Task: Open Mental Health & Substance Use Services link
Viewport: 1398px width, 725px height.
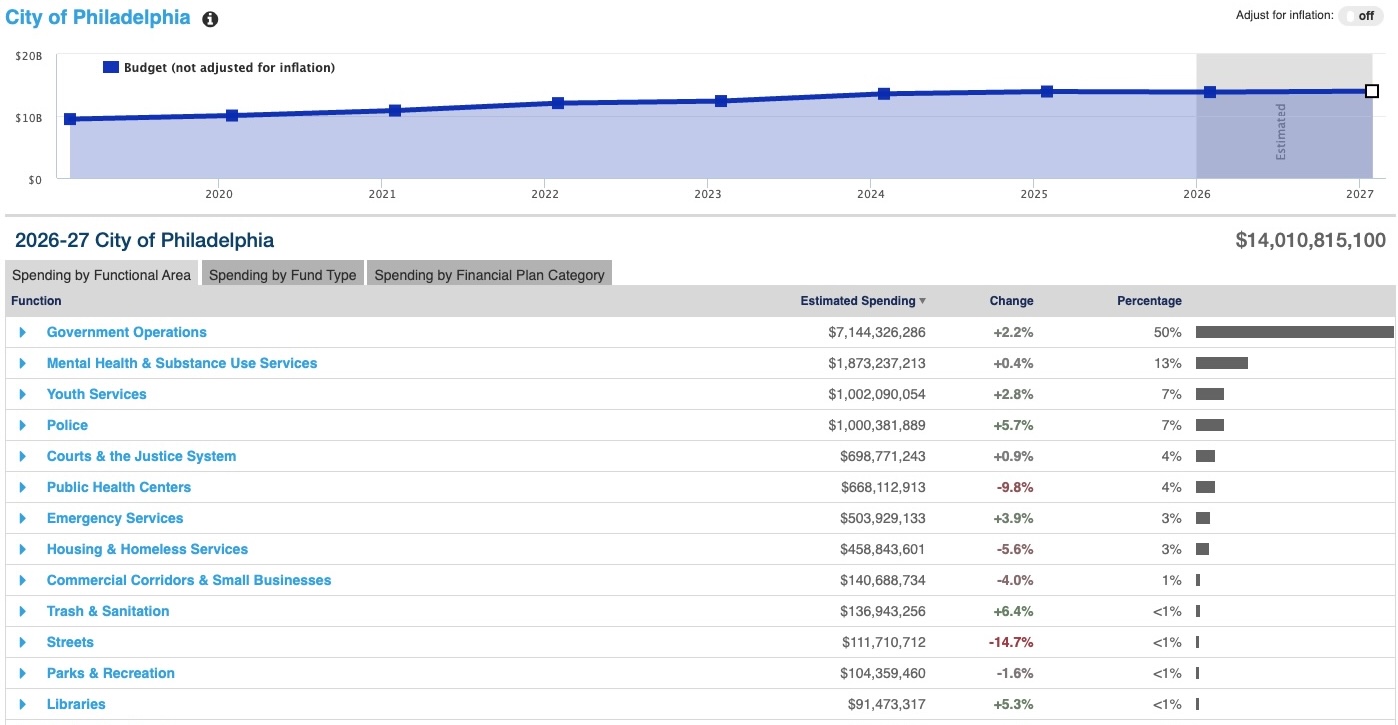Action: tap(182, 363)
